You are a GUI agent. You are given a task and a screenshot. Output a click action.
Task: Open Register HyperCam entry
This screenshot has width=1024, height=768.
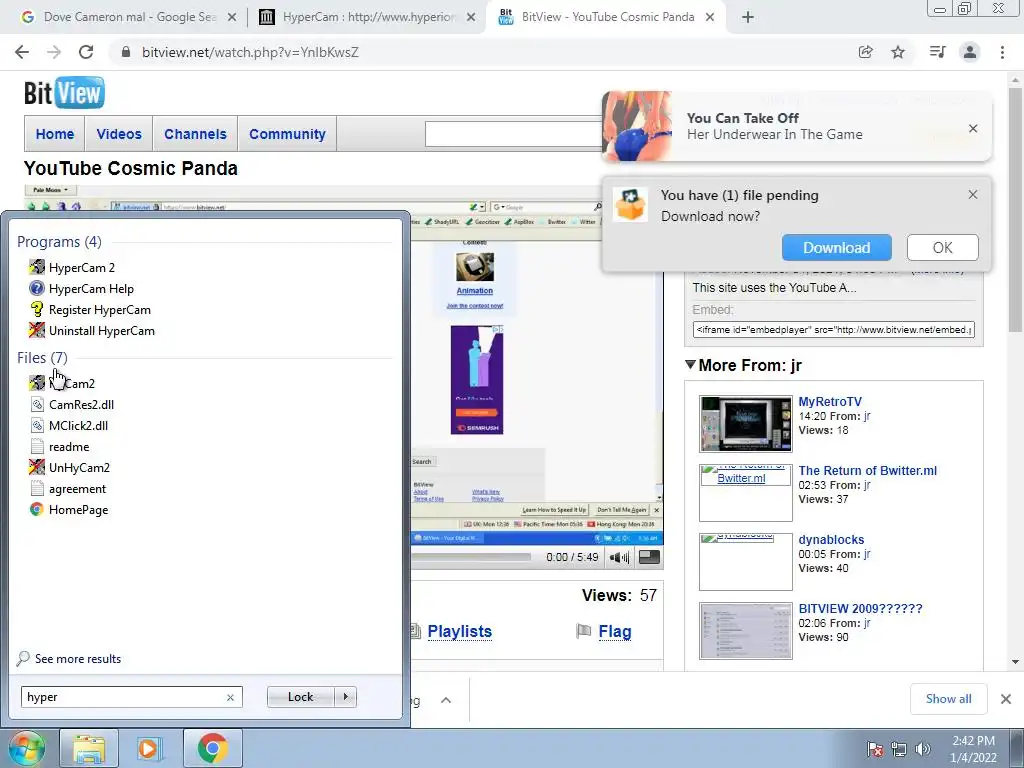(89, 310)
